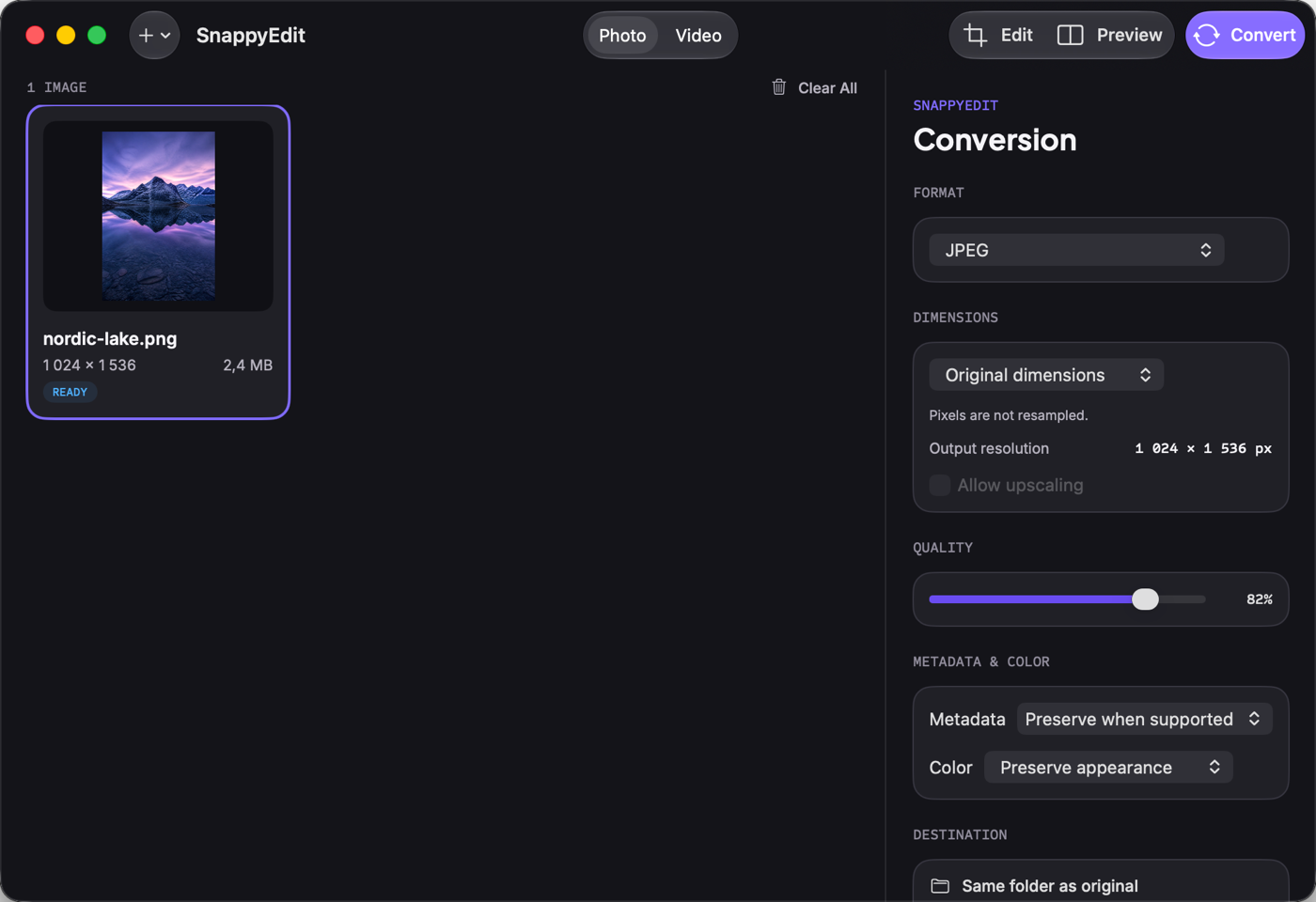Click the Quality slider handle

coord(1145,599)
